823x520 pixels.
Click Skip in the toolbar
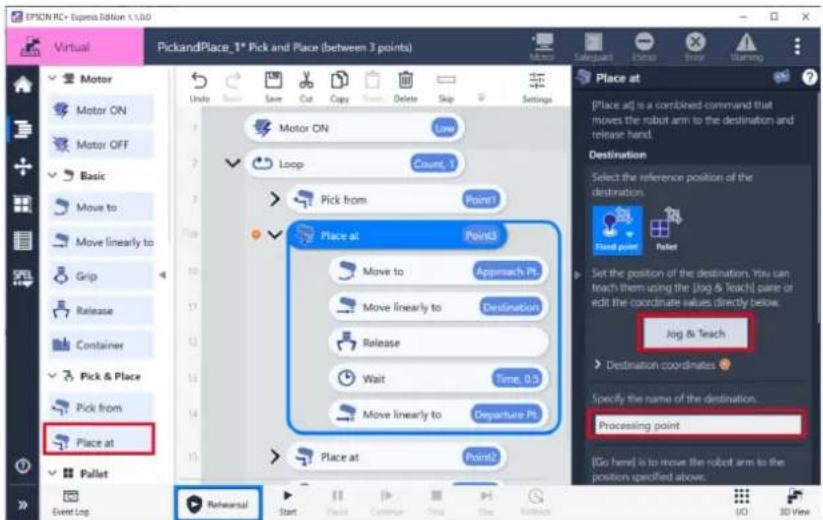pyautogui.click(x=446, y=87)
